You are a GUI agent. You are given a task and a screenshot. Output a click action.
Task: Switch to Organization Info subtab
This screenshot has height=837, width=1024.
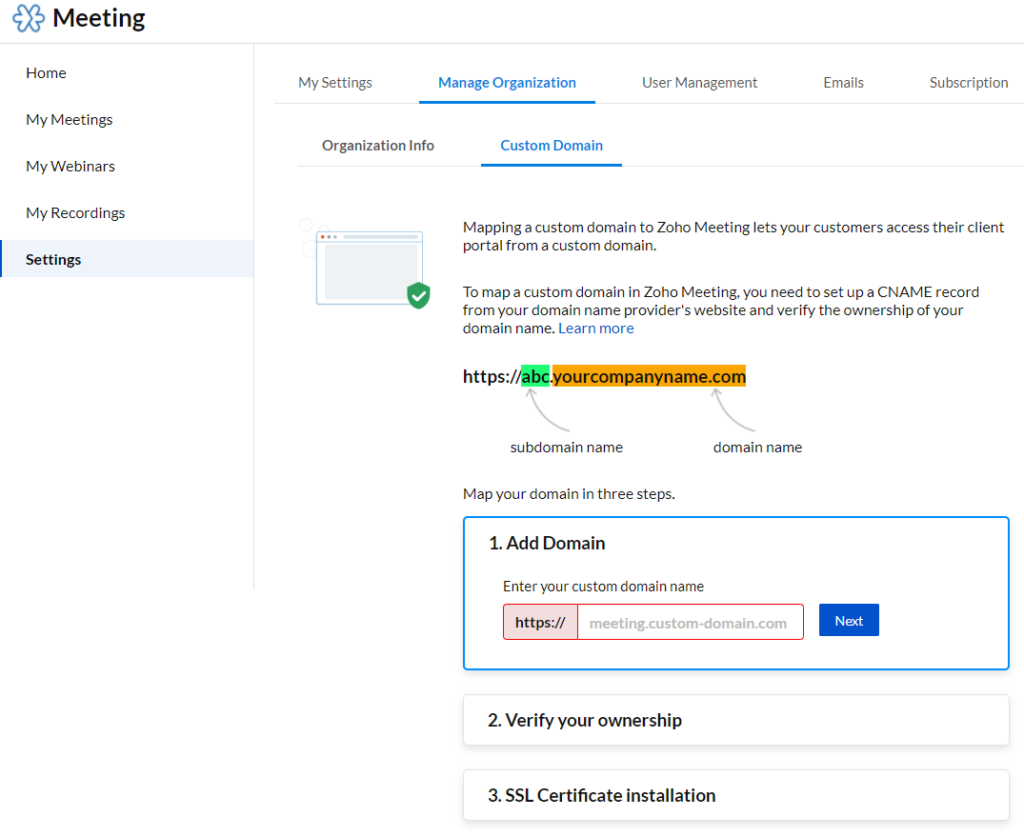point(377,145)
